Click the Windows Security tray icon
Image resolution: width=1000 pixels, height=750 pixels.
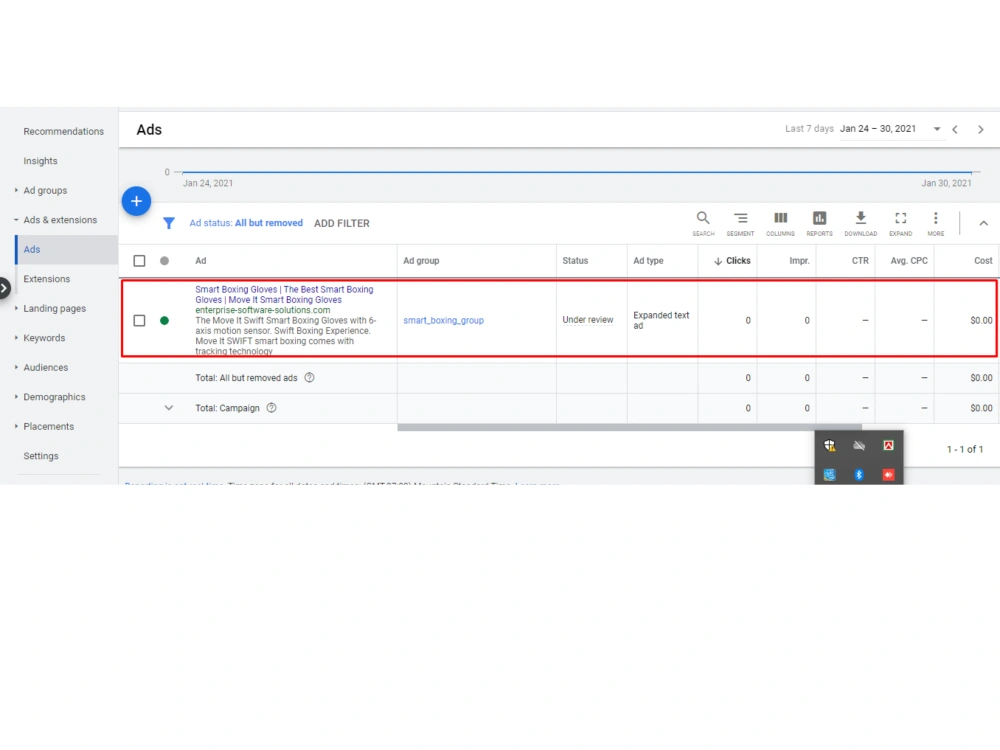830,446
